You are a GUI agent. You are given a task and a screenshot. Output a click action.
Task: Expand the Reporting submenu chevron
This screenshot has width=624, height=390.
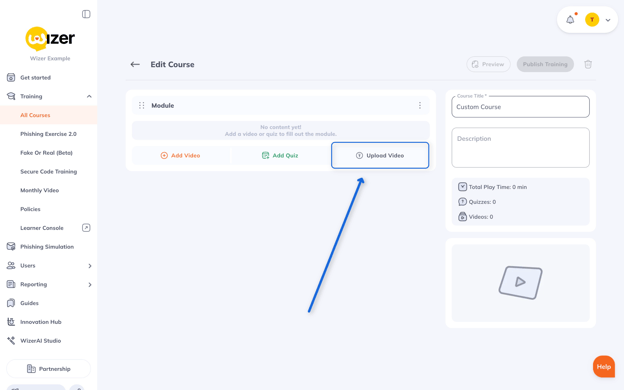pyautogui.click(x=90, y=285)
